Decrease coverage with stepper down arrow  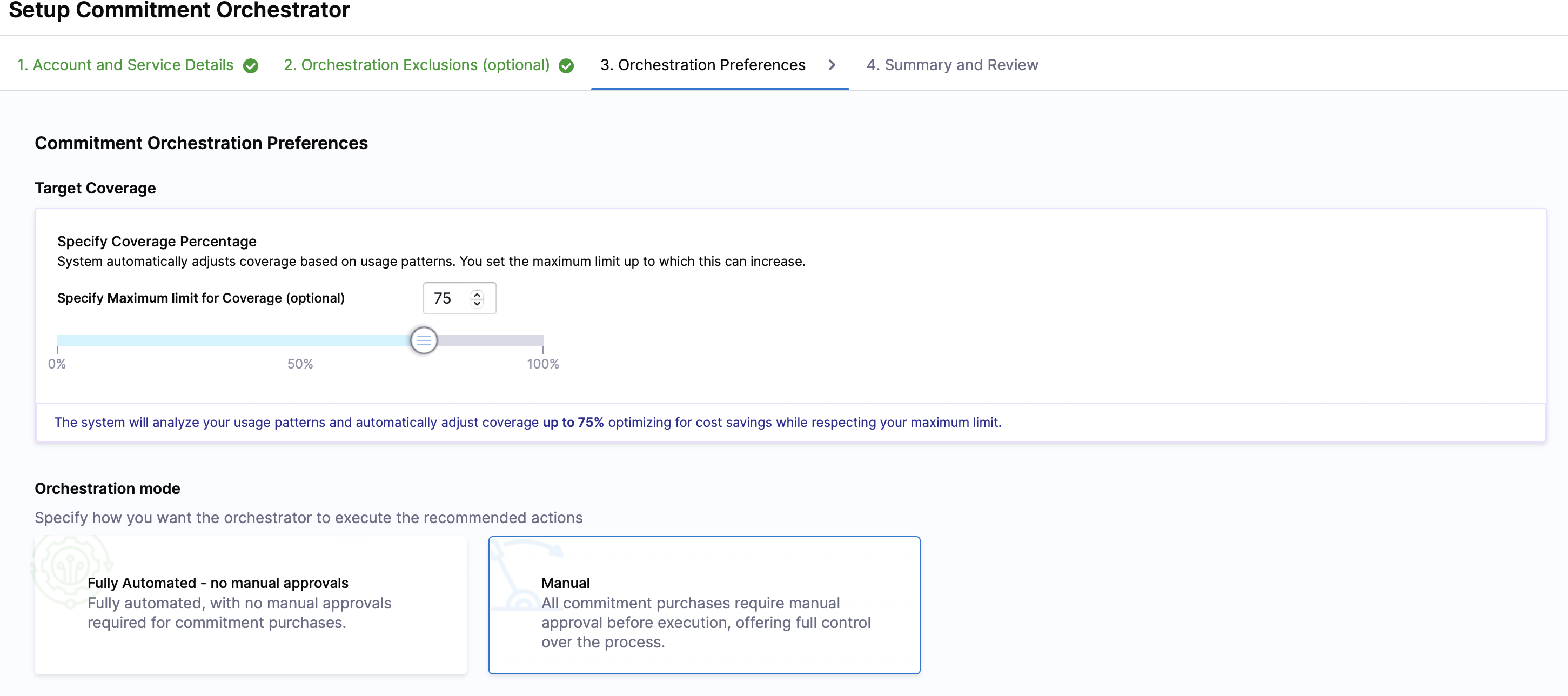[477, 303]
